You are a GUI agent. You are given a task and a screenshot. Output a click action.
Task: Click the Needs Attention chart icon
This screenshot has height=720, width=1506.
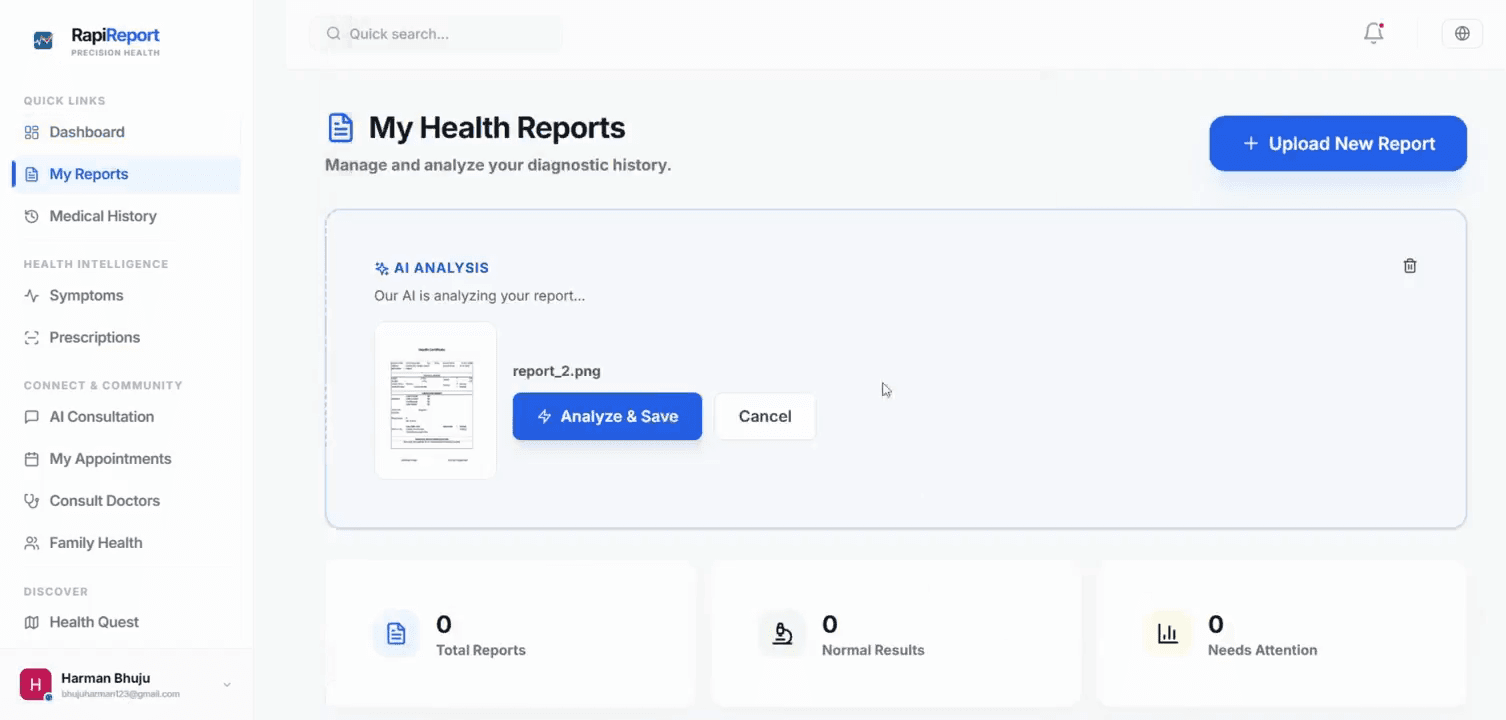(x=1167, y=634)
